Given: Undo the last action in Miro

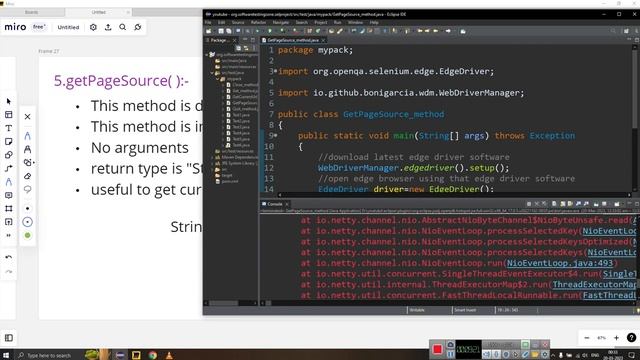Looking at the screenshot, I should tap(9, 257).
